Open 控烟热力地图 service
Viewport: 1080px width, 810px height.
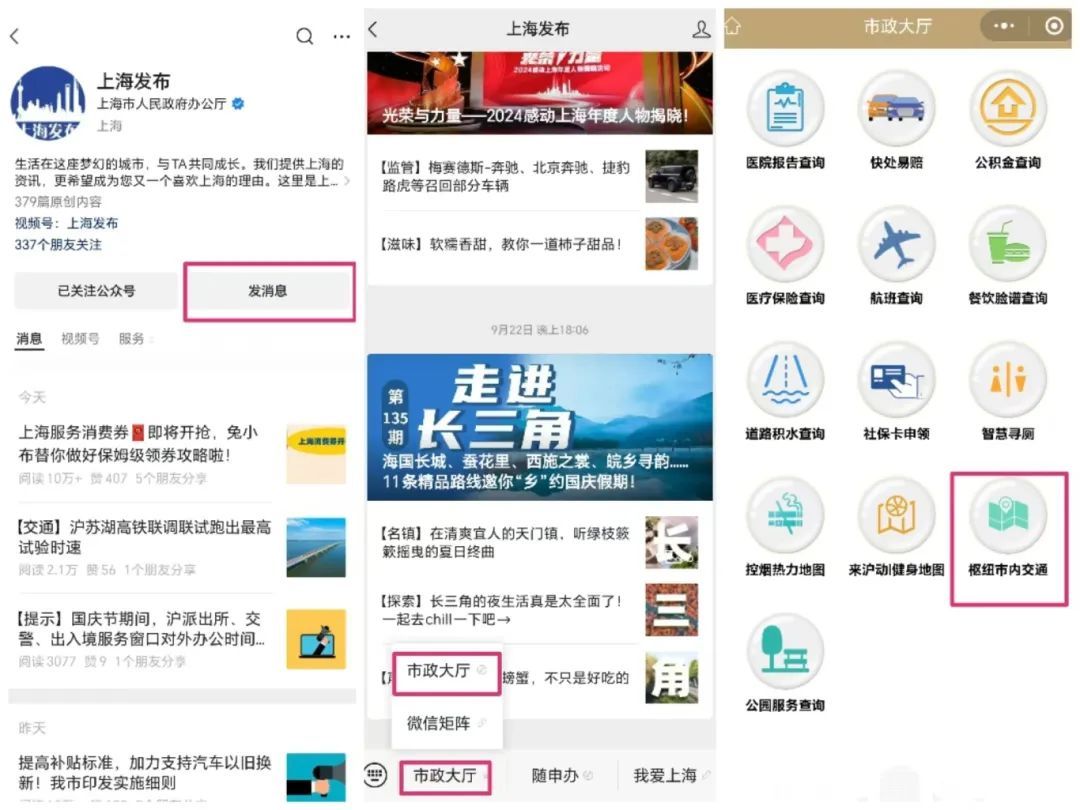[x=785, y=528]
